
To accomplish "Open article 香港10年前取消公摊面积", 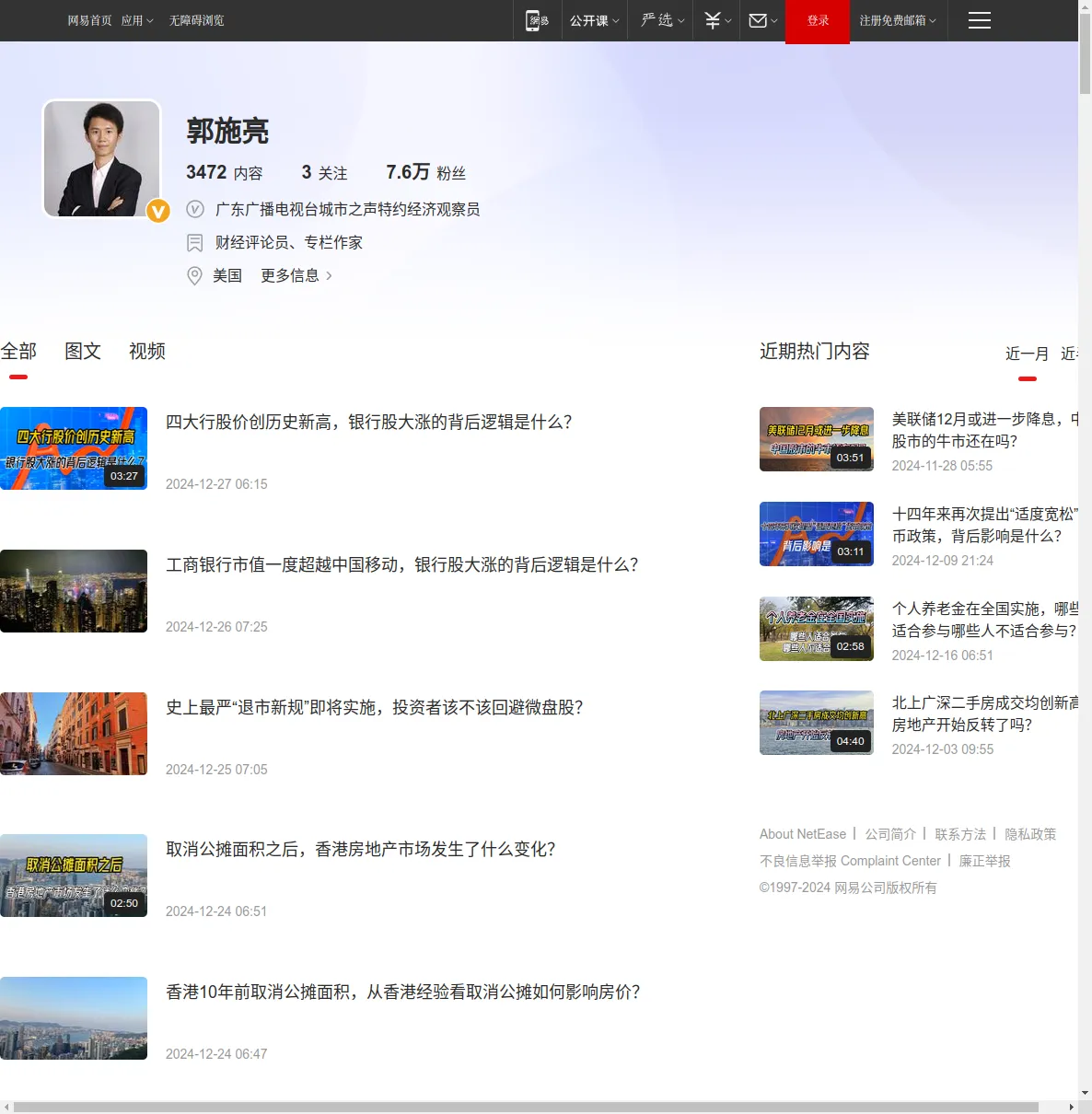I will [403, 992].
